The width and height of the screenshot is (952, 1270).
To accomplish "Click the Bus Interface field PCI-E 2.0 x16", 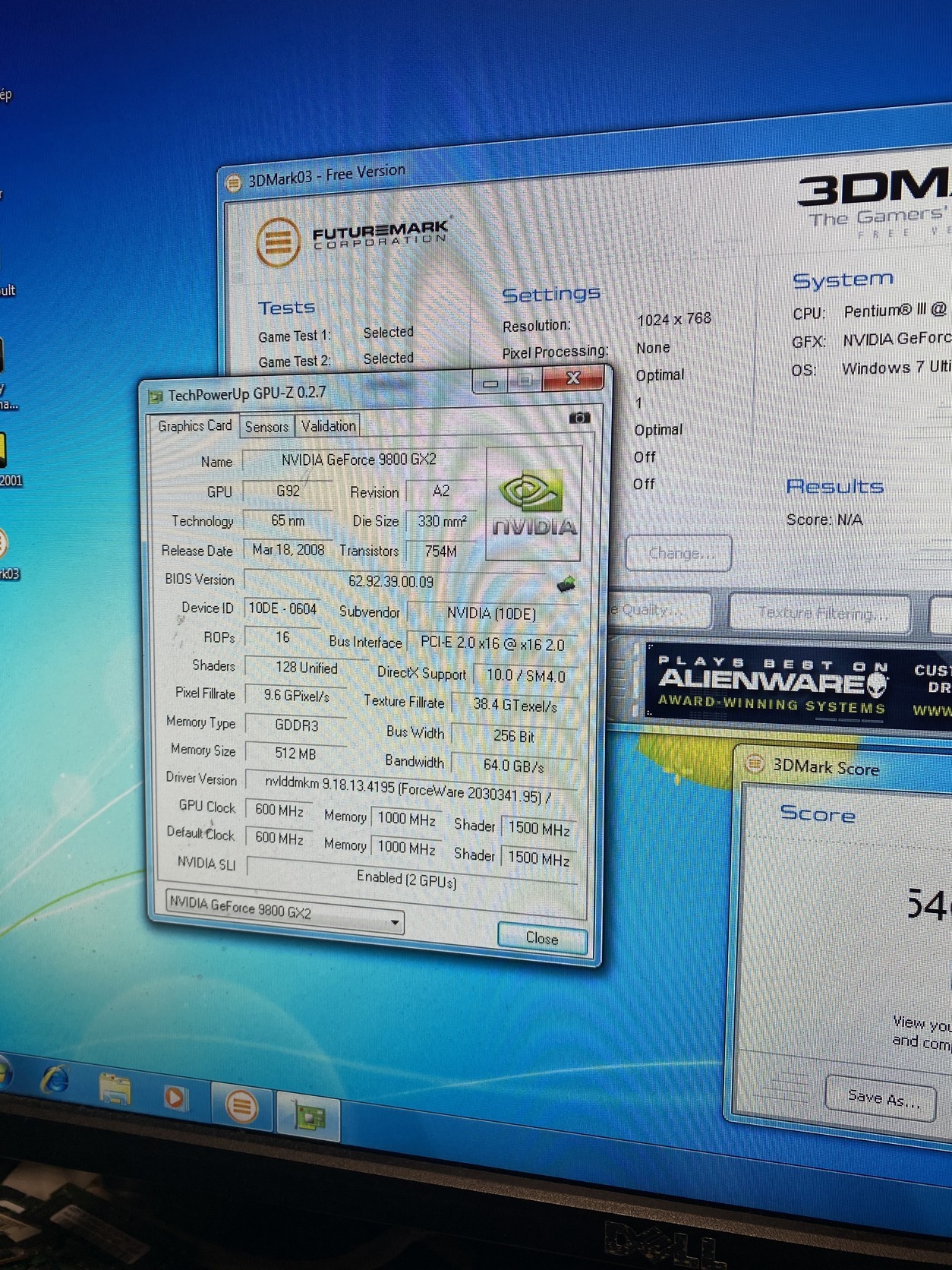I will coord(493,644).
